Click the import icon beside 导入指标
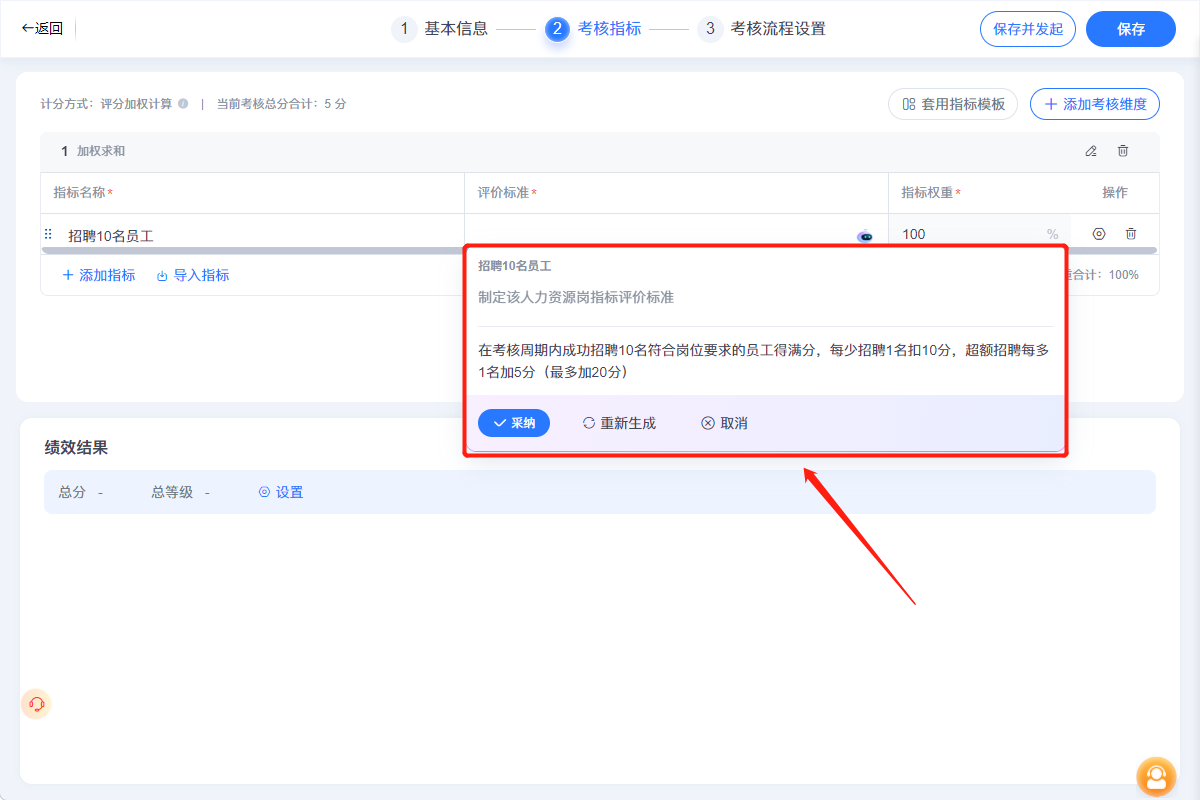The image size is (1200, 800). pyautogui.click(x=163, y=274)
